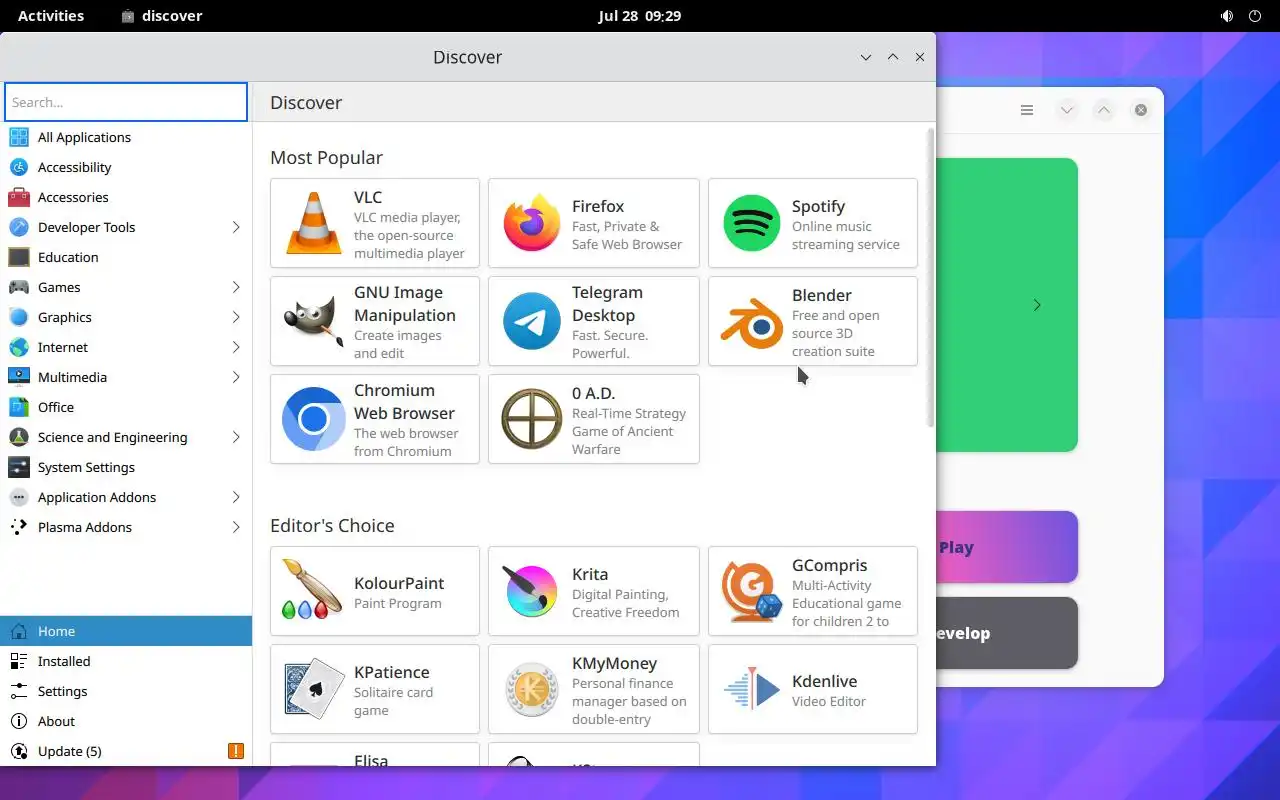Viewport: 1280px width, 800px height.
Task: Click "Editor's Choice" section heading
Action: point(332,525)
